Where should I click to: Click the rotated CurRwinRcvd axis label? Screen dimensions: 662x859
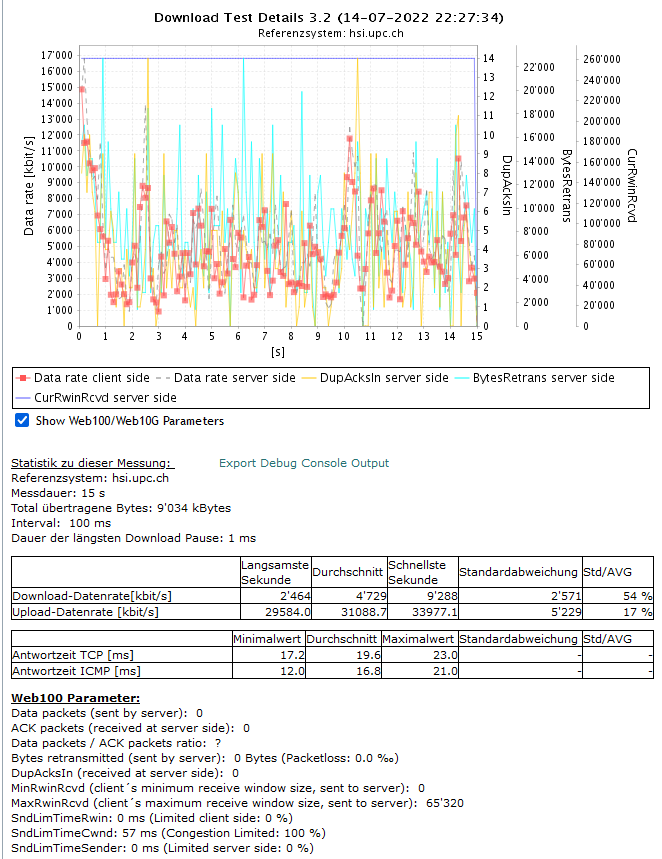[631, 186]
